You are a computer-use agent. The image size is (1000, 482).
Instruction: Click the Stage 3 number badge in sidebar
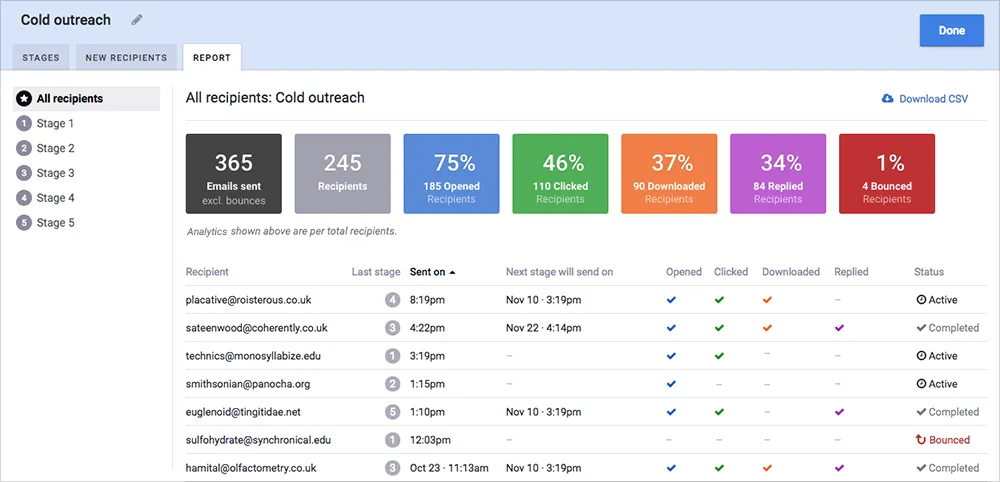pyautogui.click(x=24, y=173)
